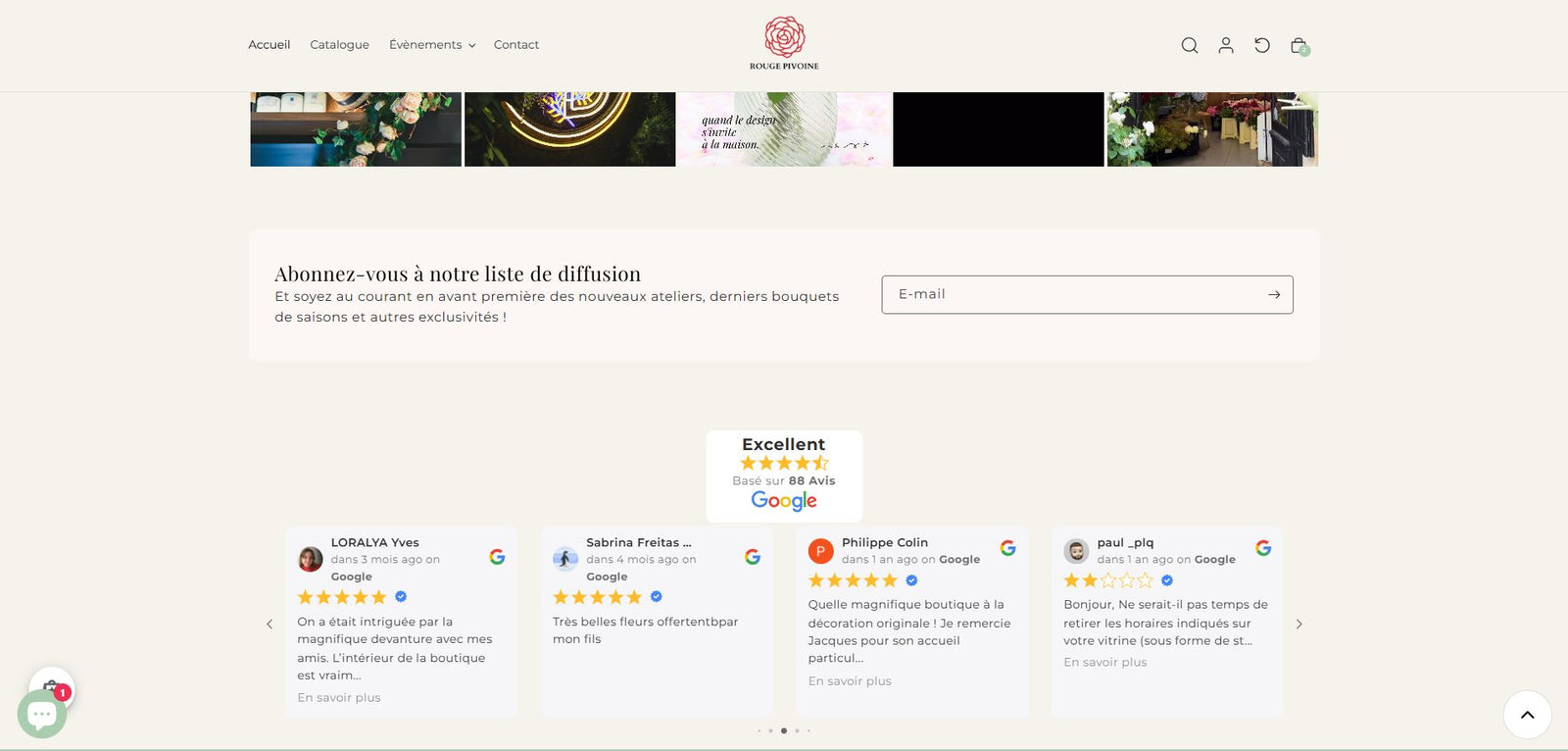
Task: Open the Catalogue menu item
Action: (x=340, y=45)
